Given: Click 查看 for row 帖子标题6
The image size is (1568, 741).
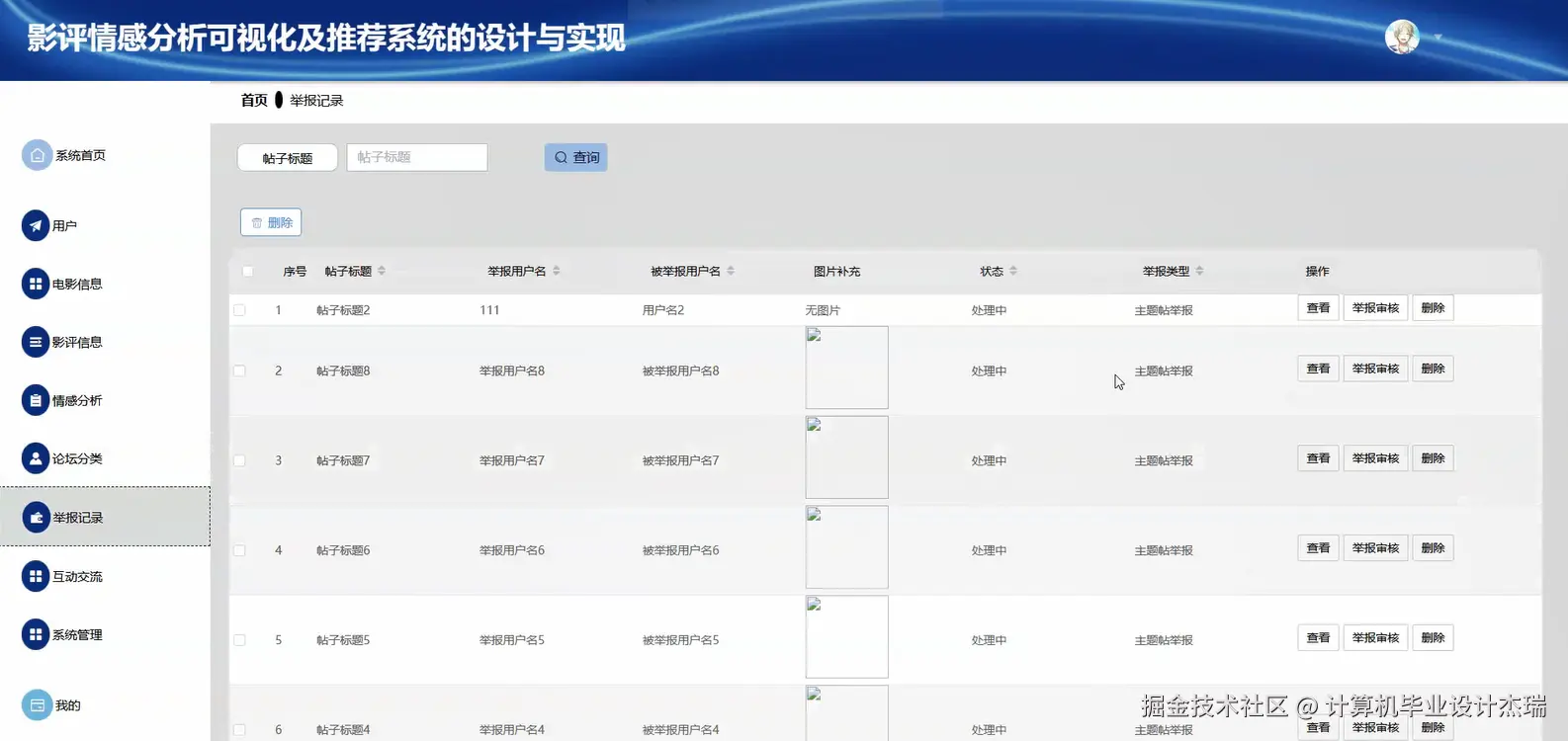Looking at the screenshot, I should (1318, 548).
